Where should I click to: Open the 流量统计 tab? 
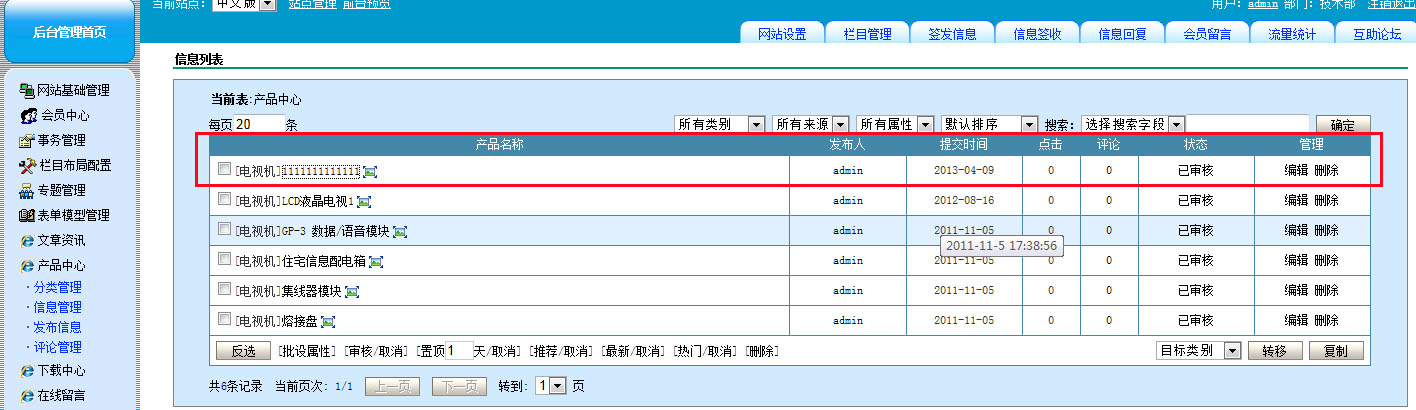tap(1291, 34)
